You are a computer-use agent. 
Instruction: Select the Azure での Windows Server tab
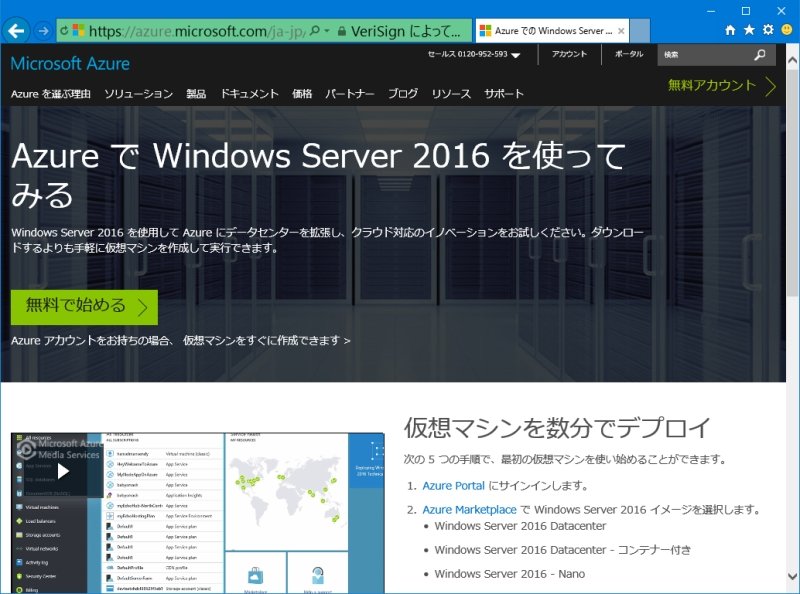(552, 31)
